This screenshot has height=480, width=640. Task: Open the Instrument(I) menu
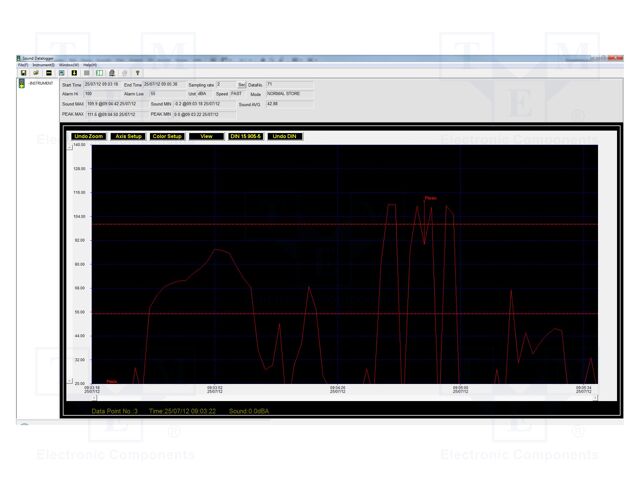pos(43,64)
